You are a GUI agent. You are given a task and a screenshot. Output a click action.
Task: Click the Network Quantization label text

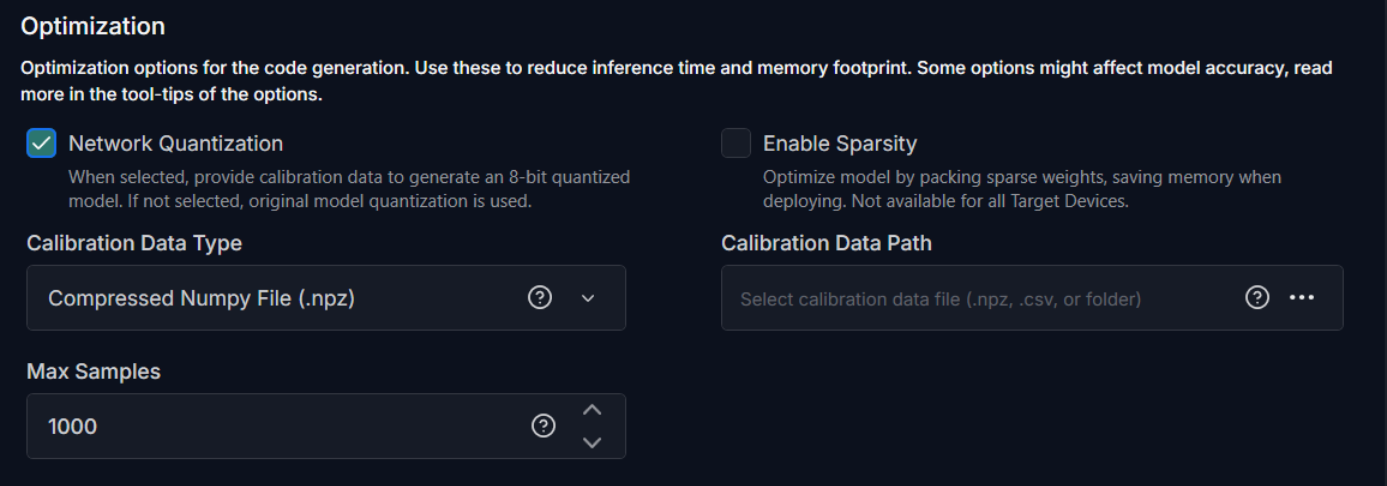pyautogui.click(x=176, y=143)
